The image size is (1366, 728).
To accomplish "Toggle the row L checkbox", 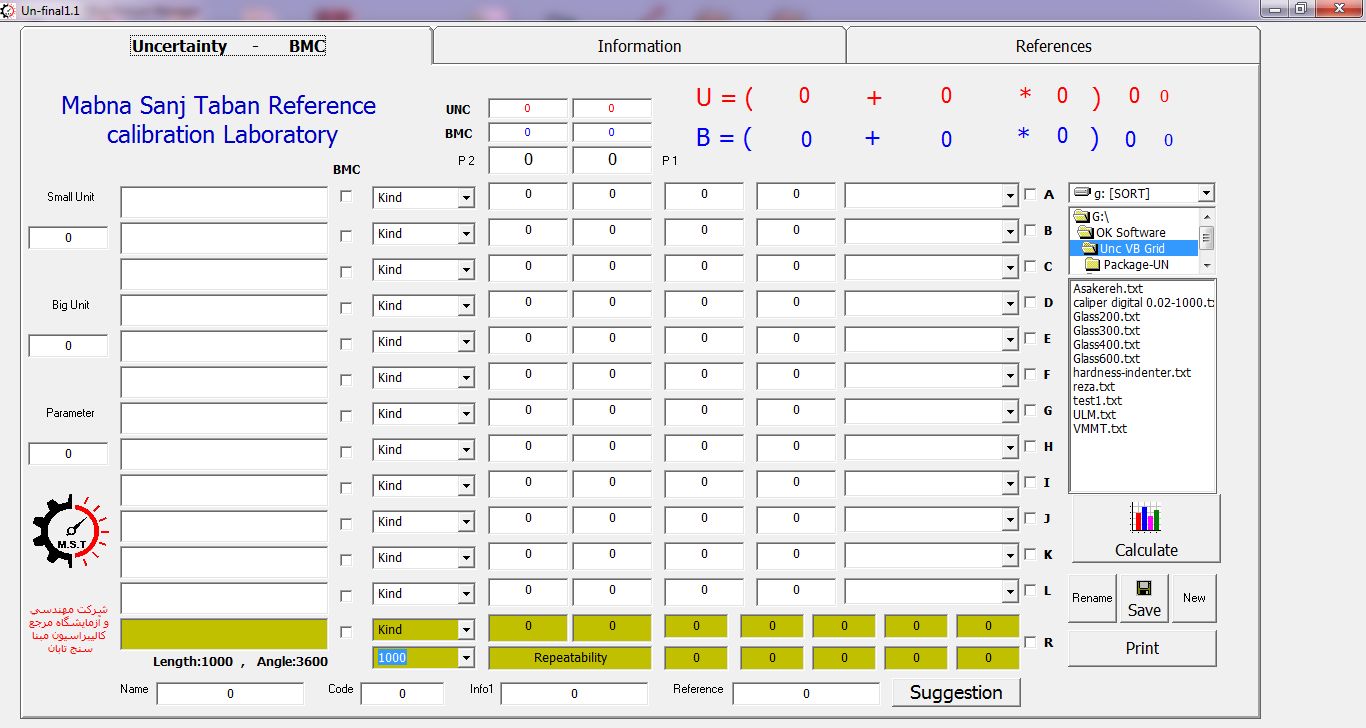I will (x=1030, y=591).
